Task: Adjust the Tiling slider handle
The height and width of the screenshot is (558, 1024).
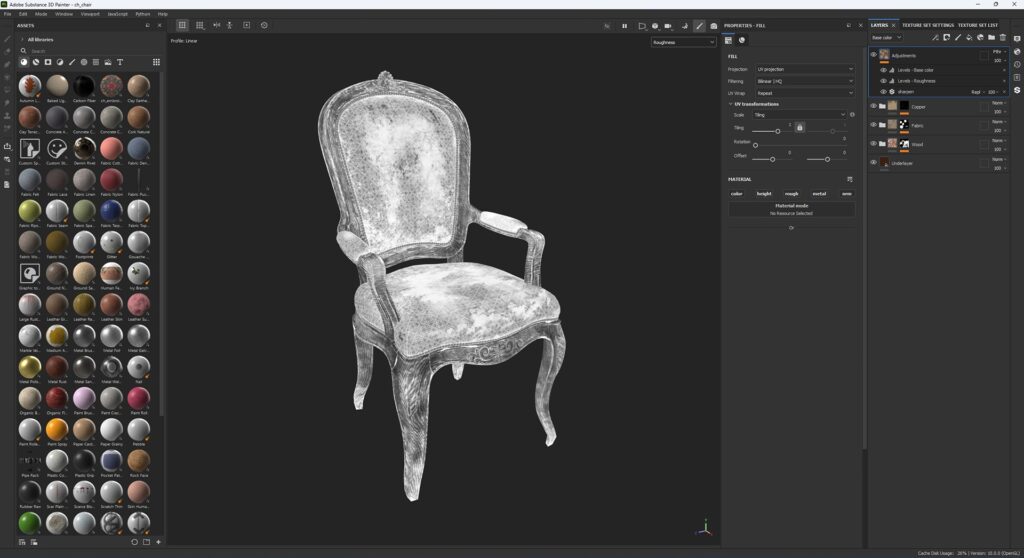Action: (777, 131)
